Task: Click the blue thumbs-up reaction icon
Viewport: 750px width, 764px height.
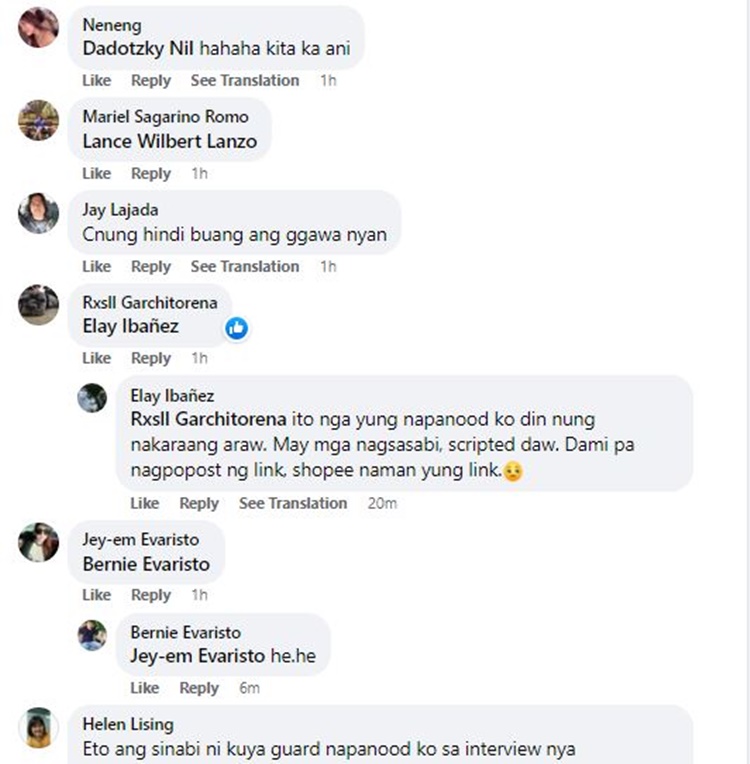Action: tap(236, 328)
